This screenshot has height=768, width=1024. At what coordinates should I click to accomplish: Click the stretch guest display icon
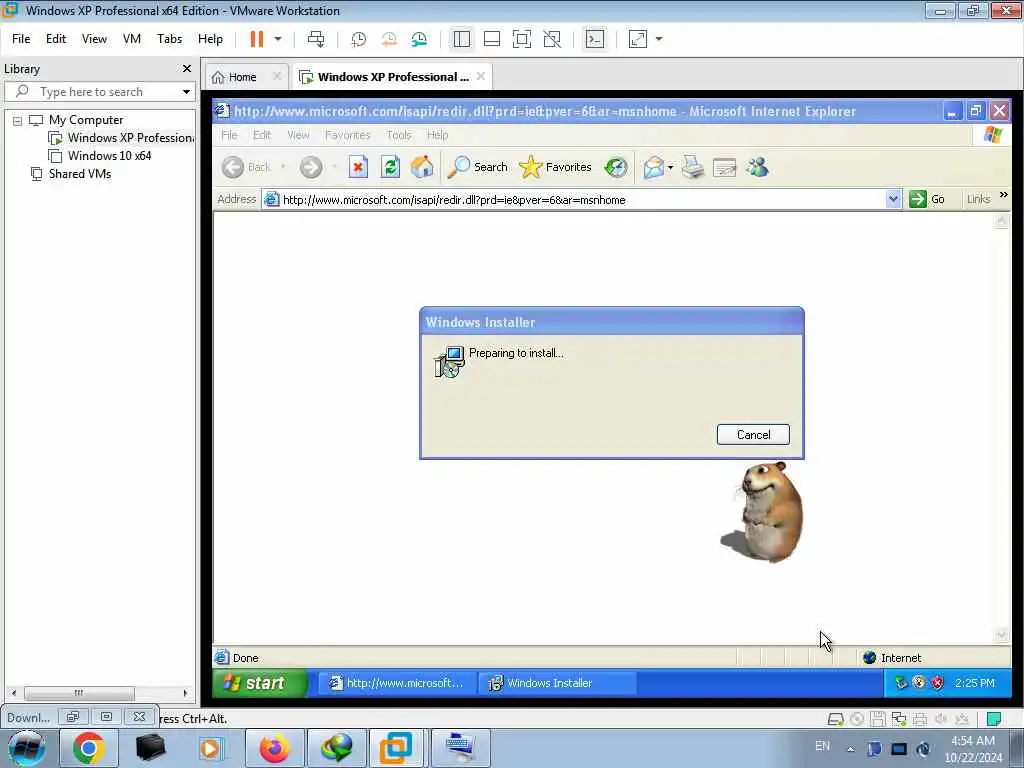click(637, 39)
